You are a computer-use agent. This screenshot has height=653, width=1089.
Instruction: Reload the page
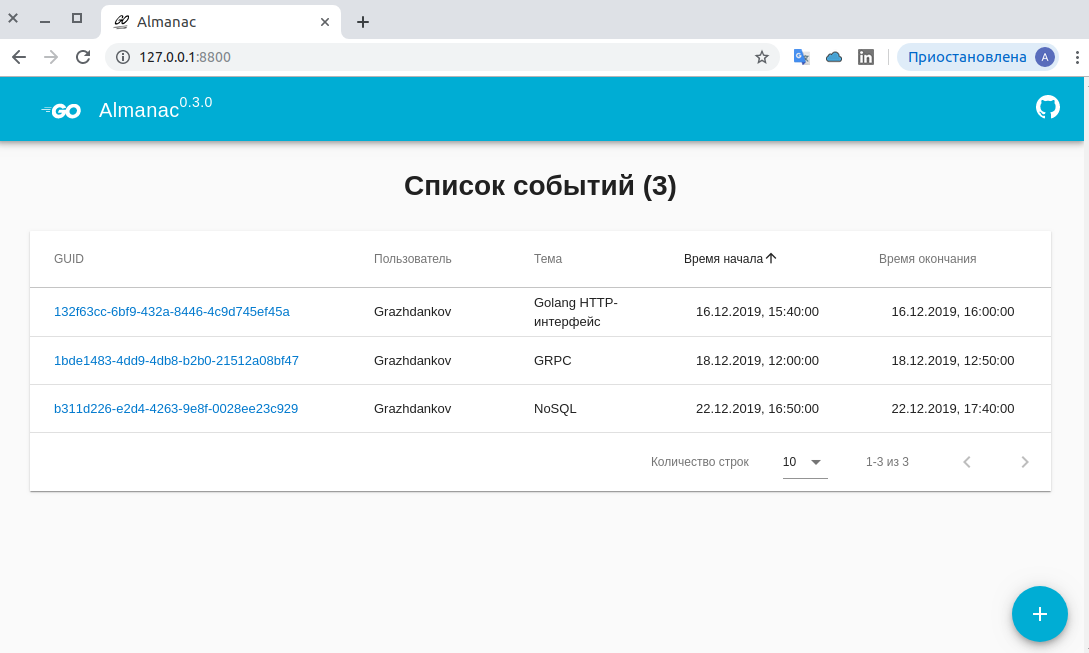pyautogui.click(x=83, y=57)
